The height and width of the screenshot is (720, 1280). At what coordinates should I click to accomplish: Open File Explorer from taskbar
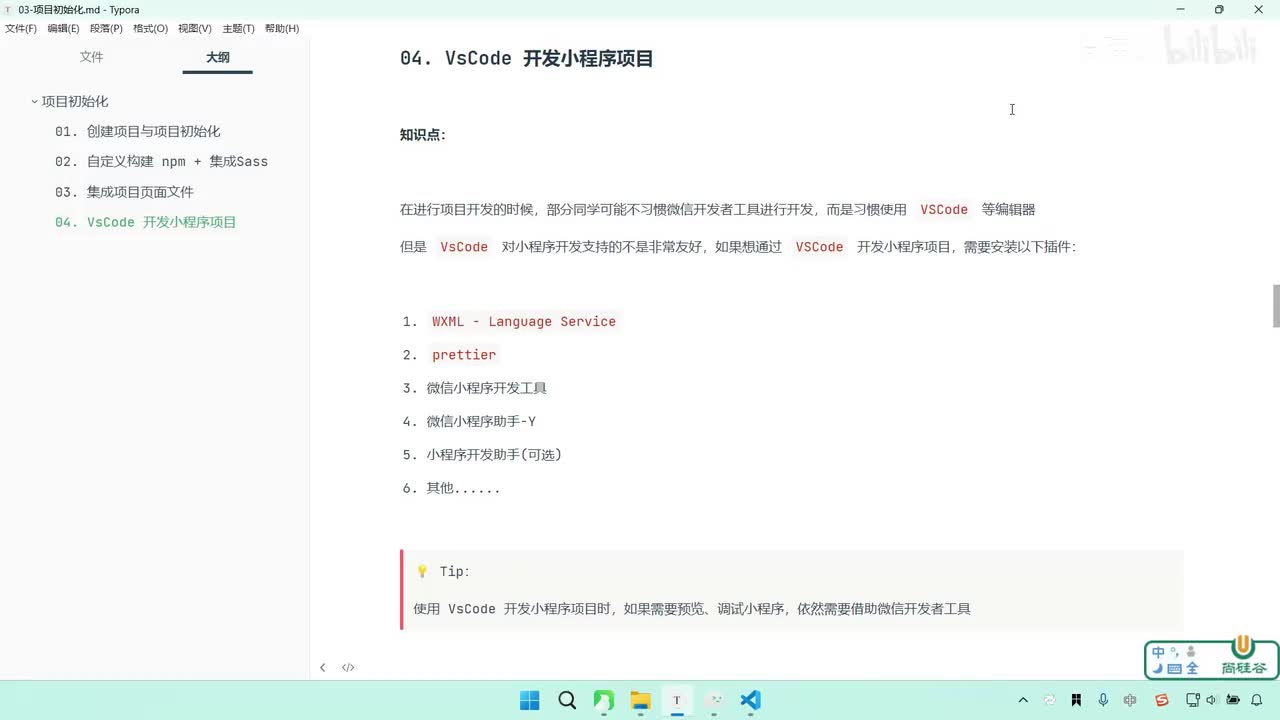640,700
